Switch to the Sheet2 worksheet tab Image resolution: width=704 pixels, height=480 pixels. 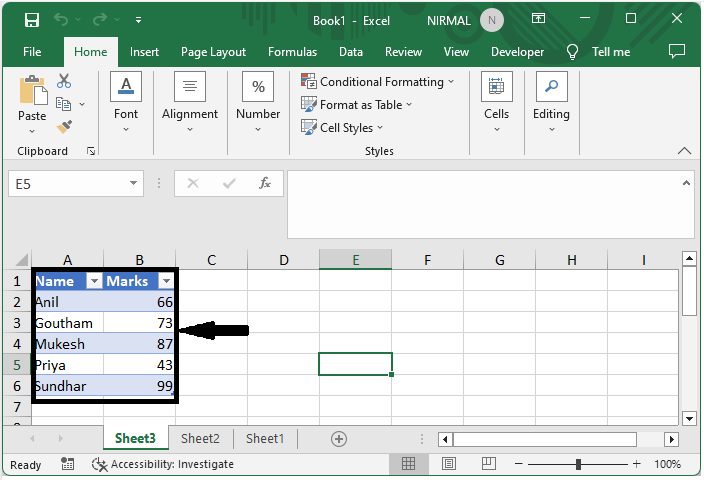200,438
